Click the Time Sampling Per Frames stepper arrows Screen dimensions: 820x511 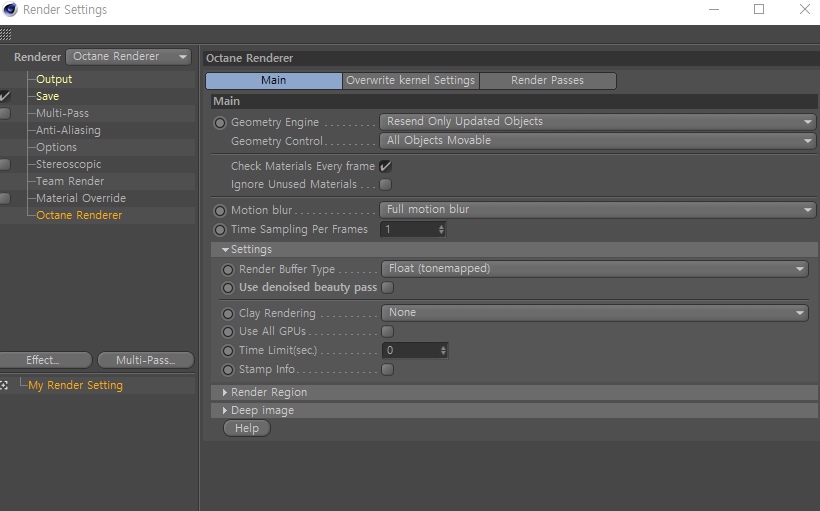[x=441, y=230]
